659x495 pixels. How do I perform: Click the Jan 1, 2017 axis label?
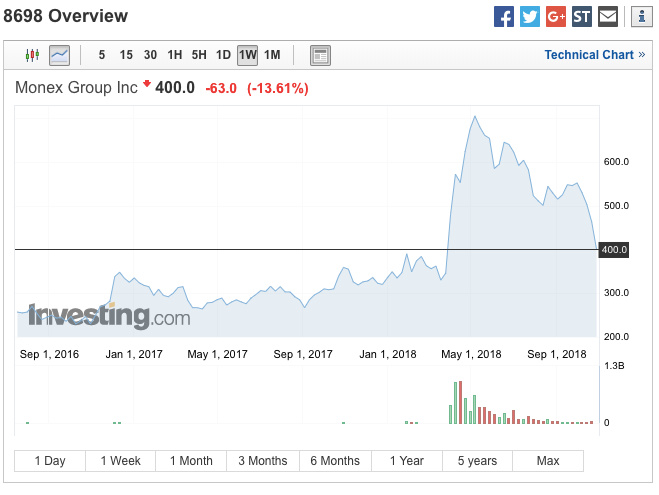pyautogui.click(x=134, y=354)
